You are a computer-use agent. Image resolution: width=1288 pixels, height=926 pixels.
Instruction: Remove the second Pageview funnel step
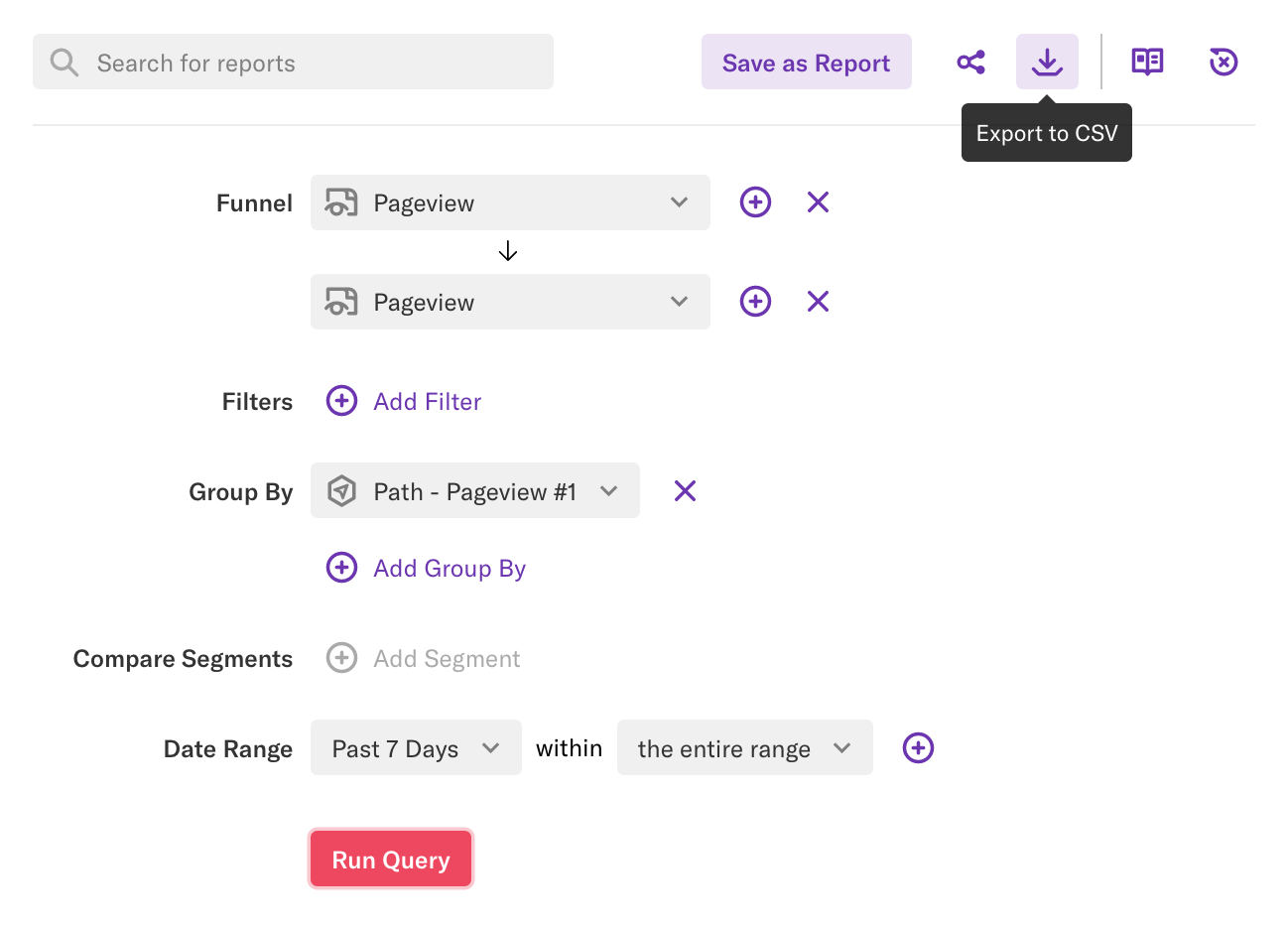[x=818, y=301]
